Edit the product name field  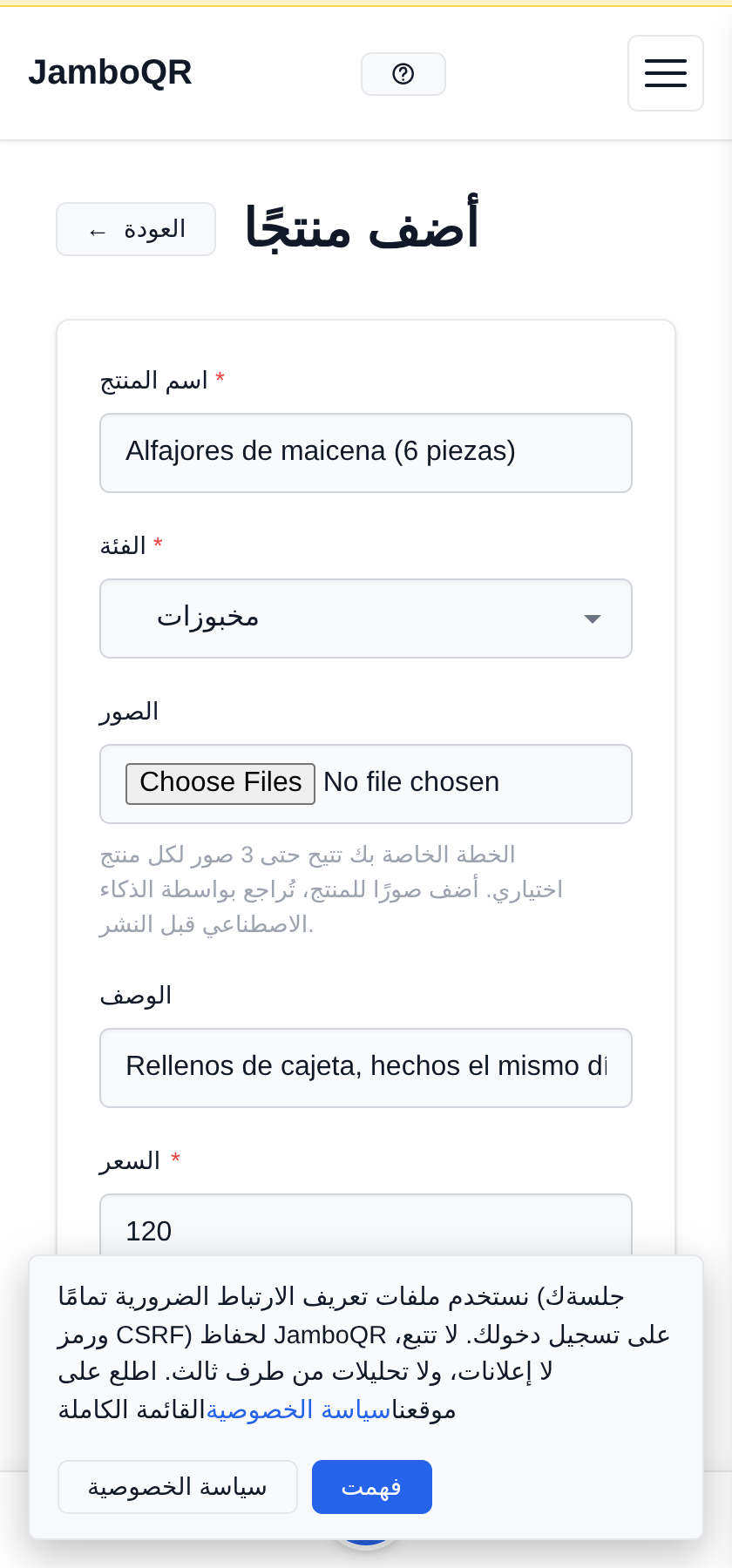[x=366, y=453]
